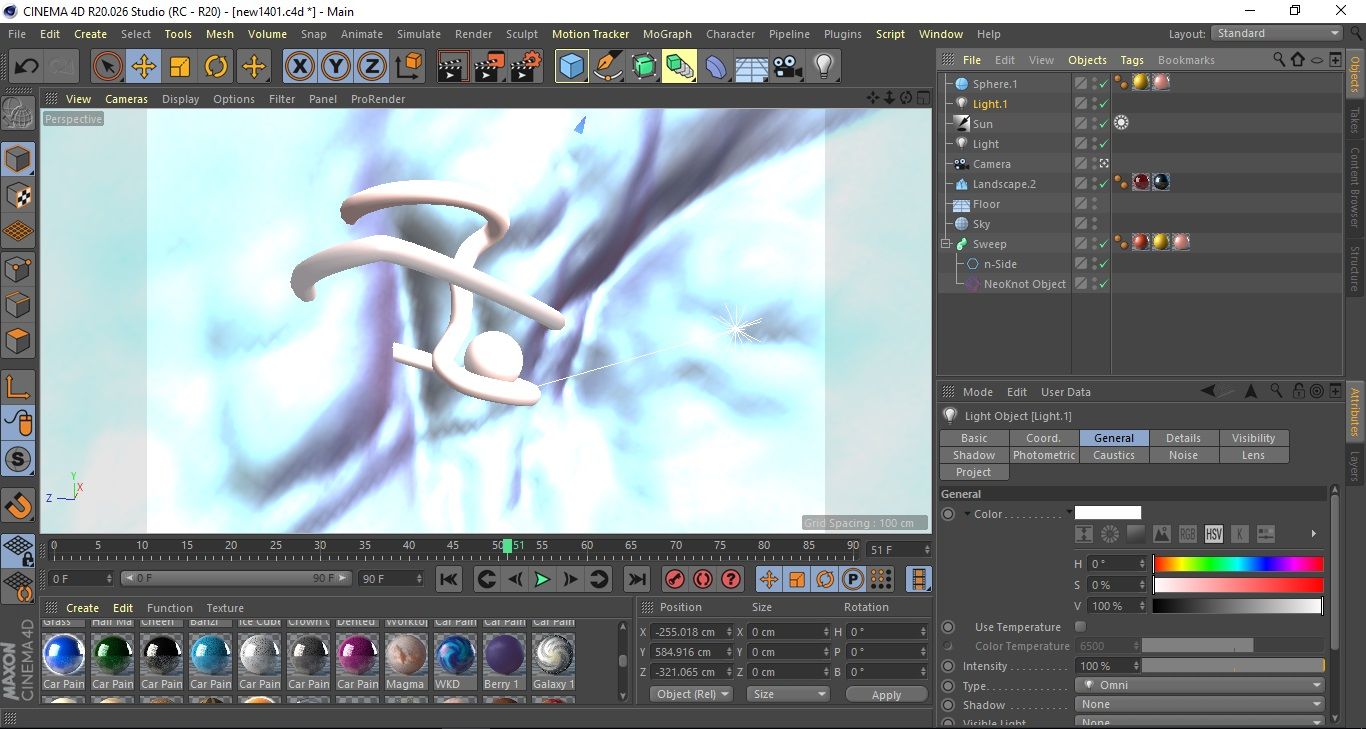
Task: Click the Undo arrow icon
Action: pos(27,67)
